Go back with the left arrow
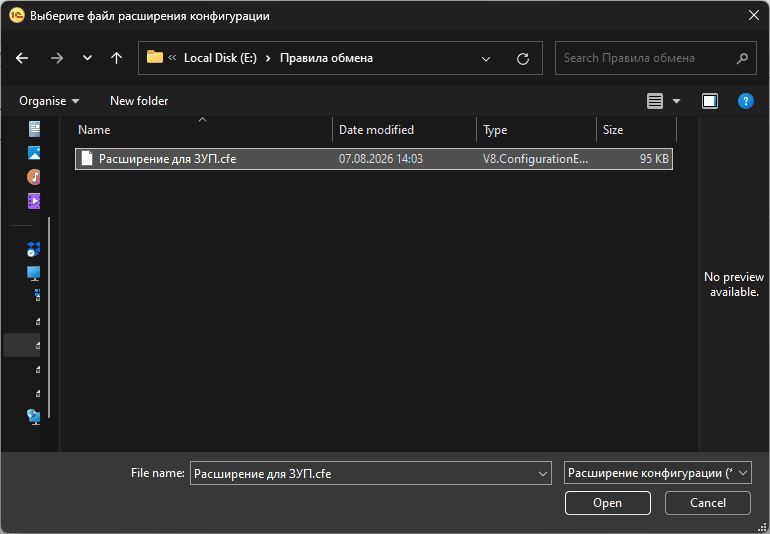The width and height of the screenshot is (770, 534). click(x=22, y=58)
